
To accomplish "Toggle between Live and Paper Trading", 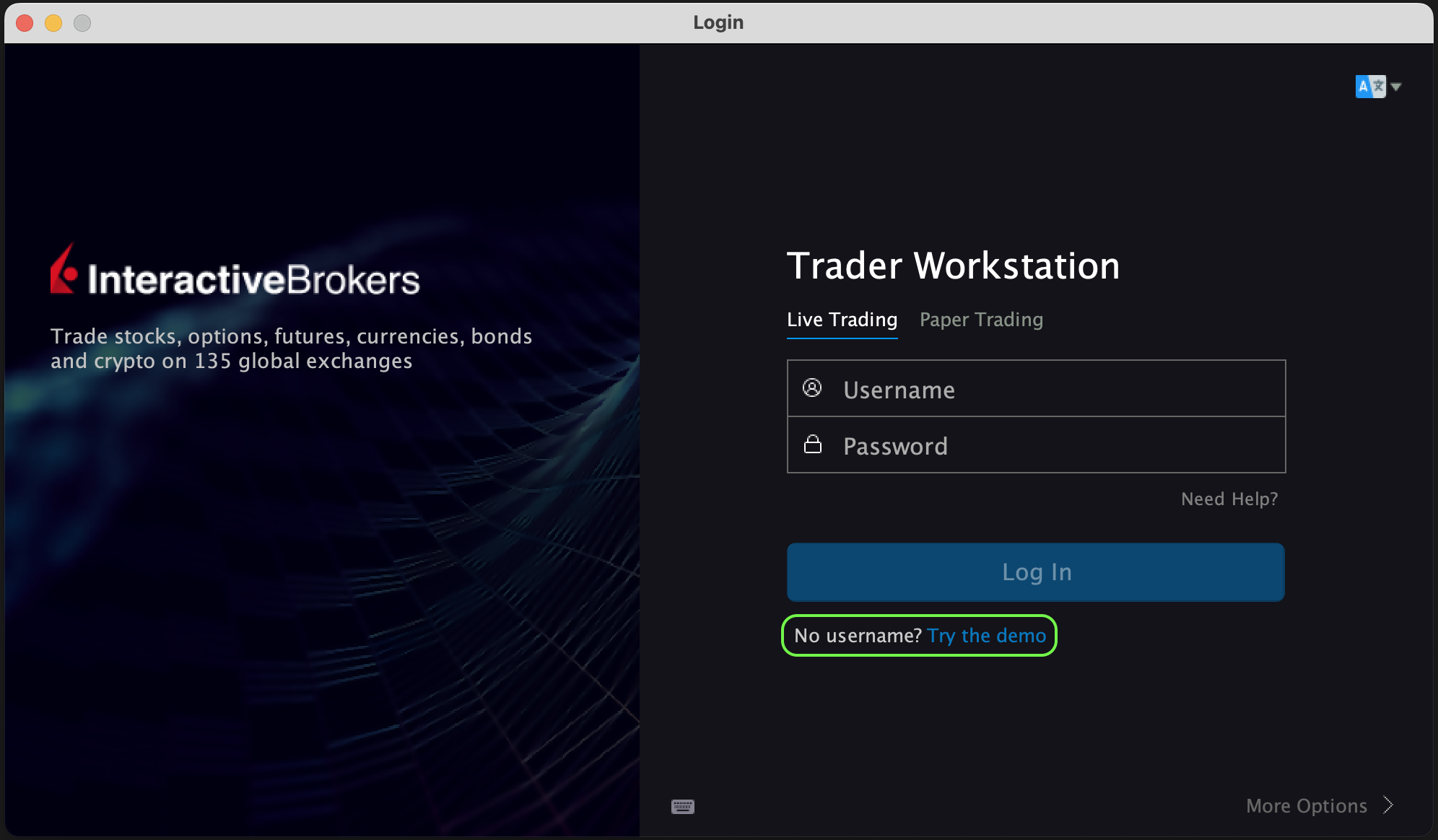I will tap(981, 319).
